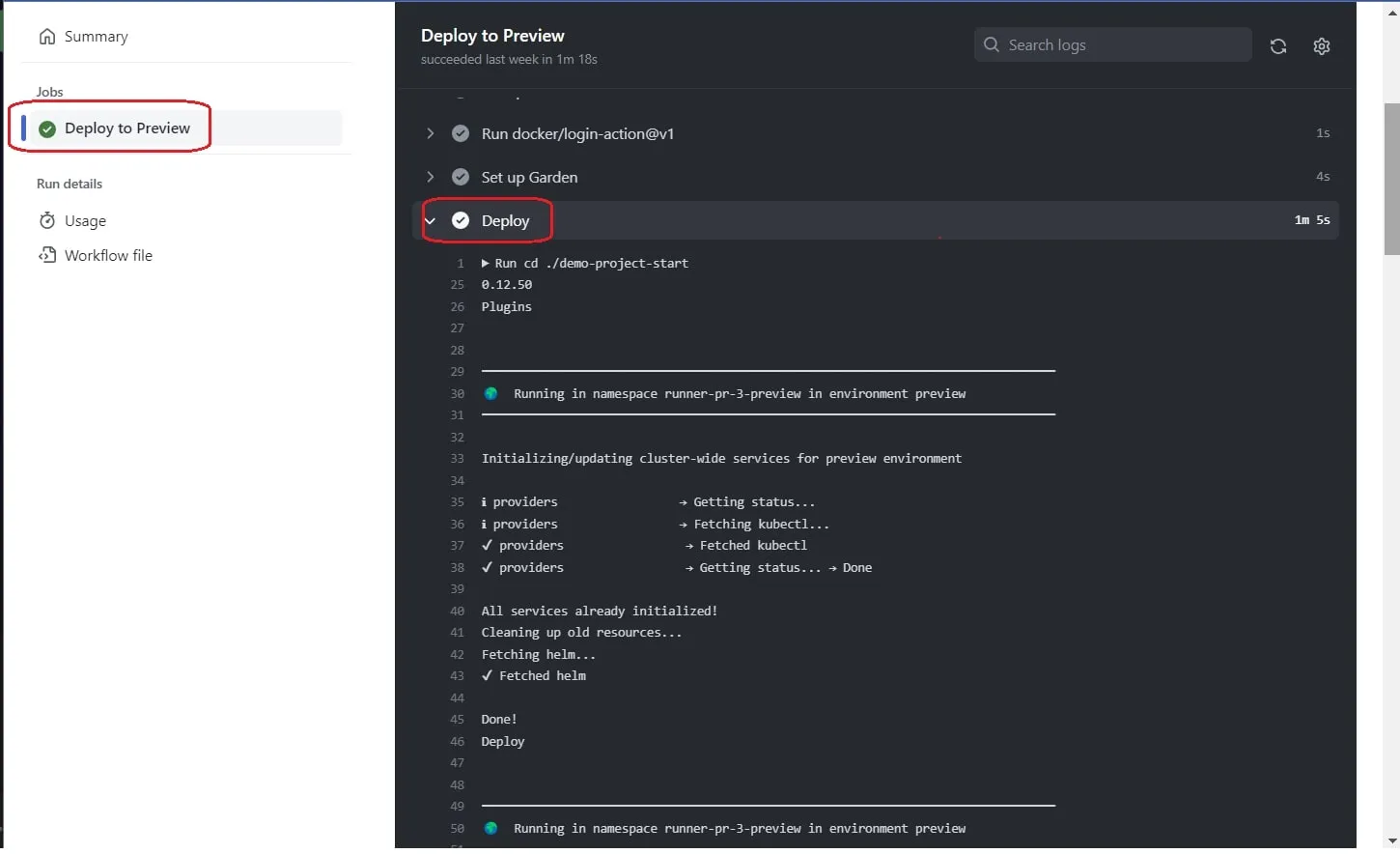The width and height of the screenshot is (1400, 854).
Task: Click the green check on Deploy to Preview job
Action: (x=46, y=128)
